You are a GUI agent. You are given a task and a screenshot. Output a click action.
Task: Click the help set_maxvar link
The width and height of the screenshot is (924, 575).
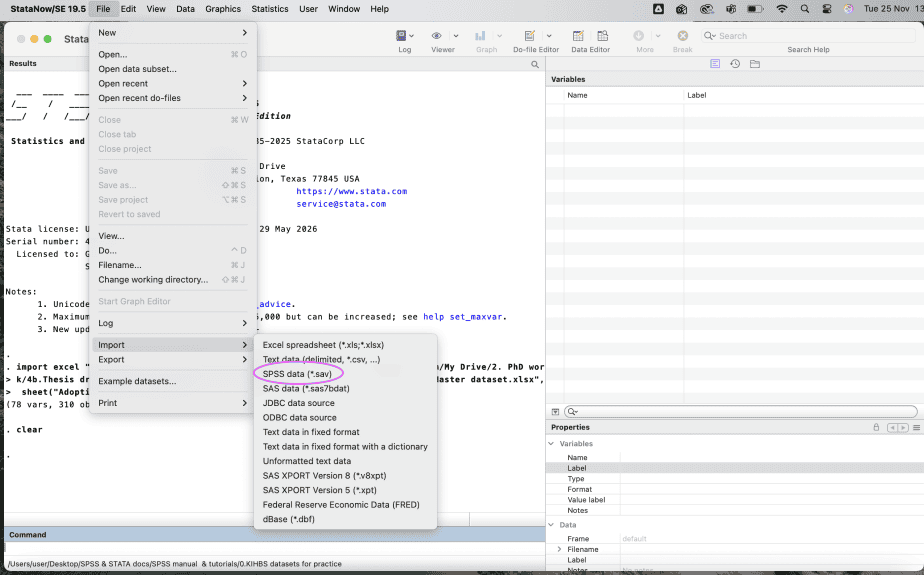pos(464,317)
